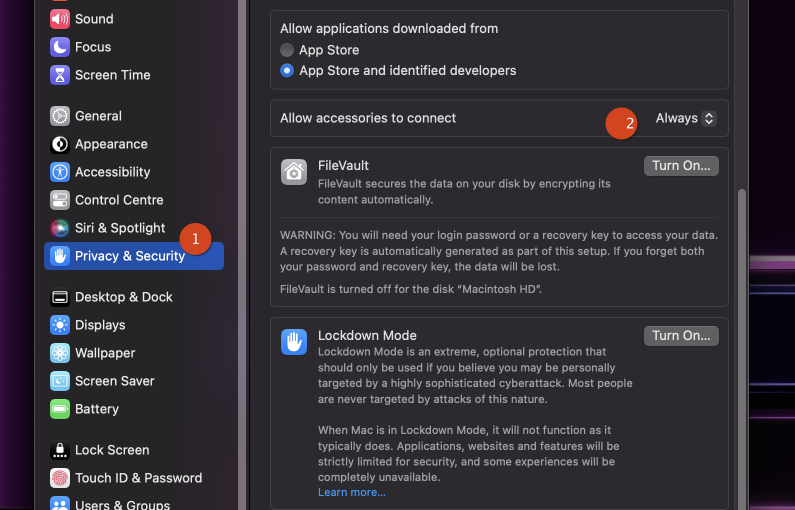Click the Lock Screen icon

[60, 450]
